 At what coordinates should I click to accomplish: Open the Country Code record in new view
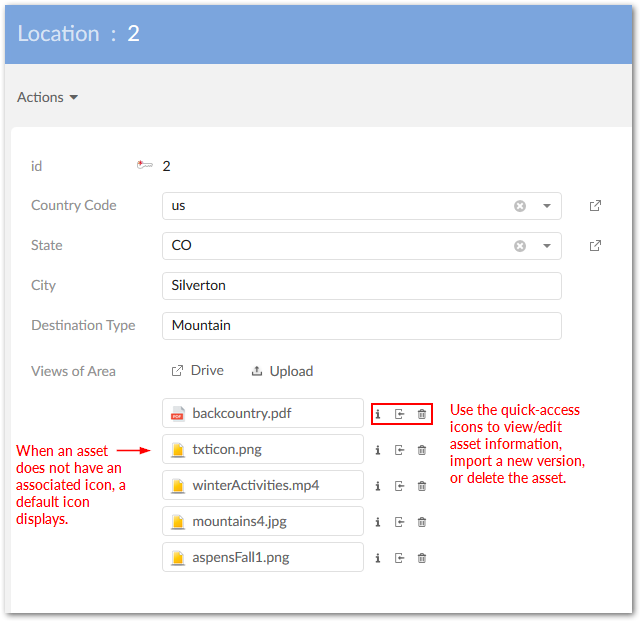click(595, 206)
